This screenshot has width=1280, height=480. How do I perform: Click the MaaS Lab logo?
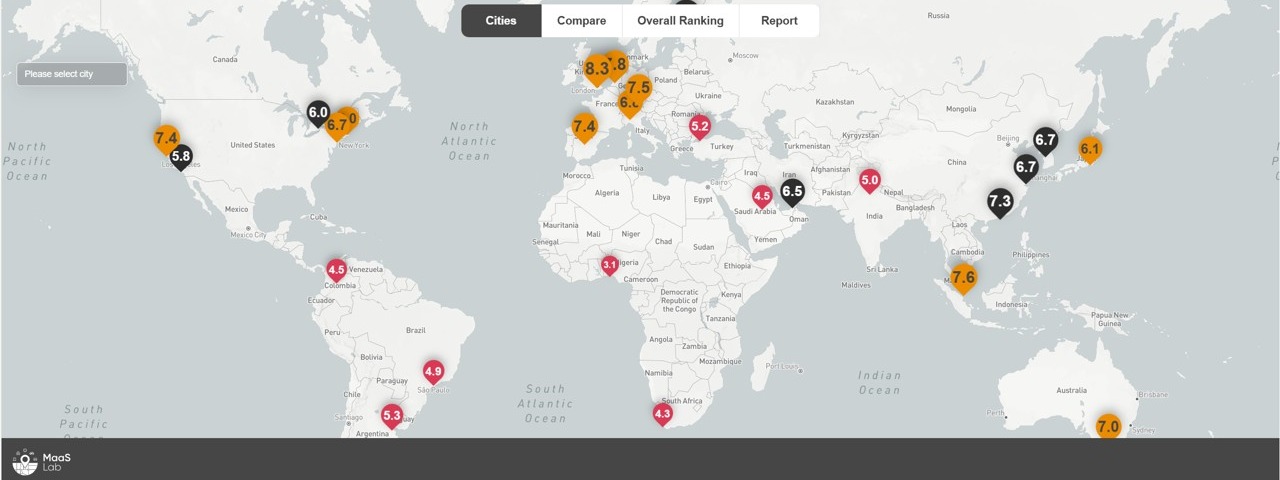pyautogui.click(x=42, y=461)
